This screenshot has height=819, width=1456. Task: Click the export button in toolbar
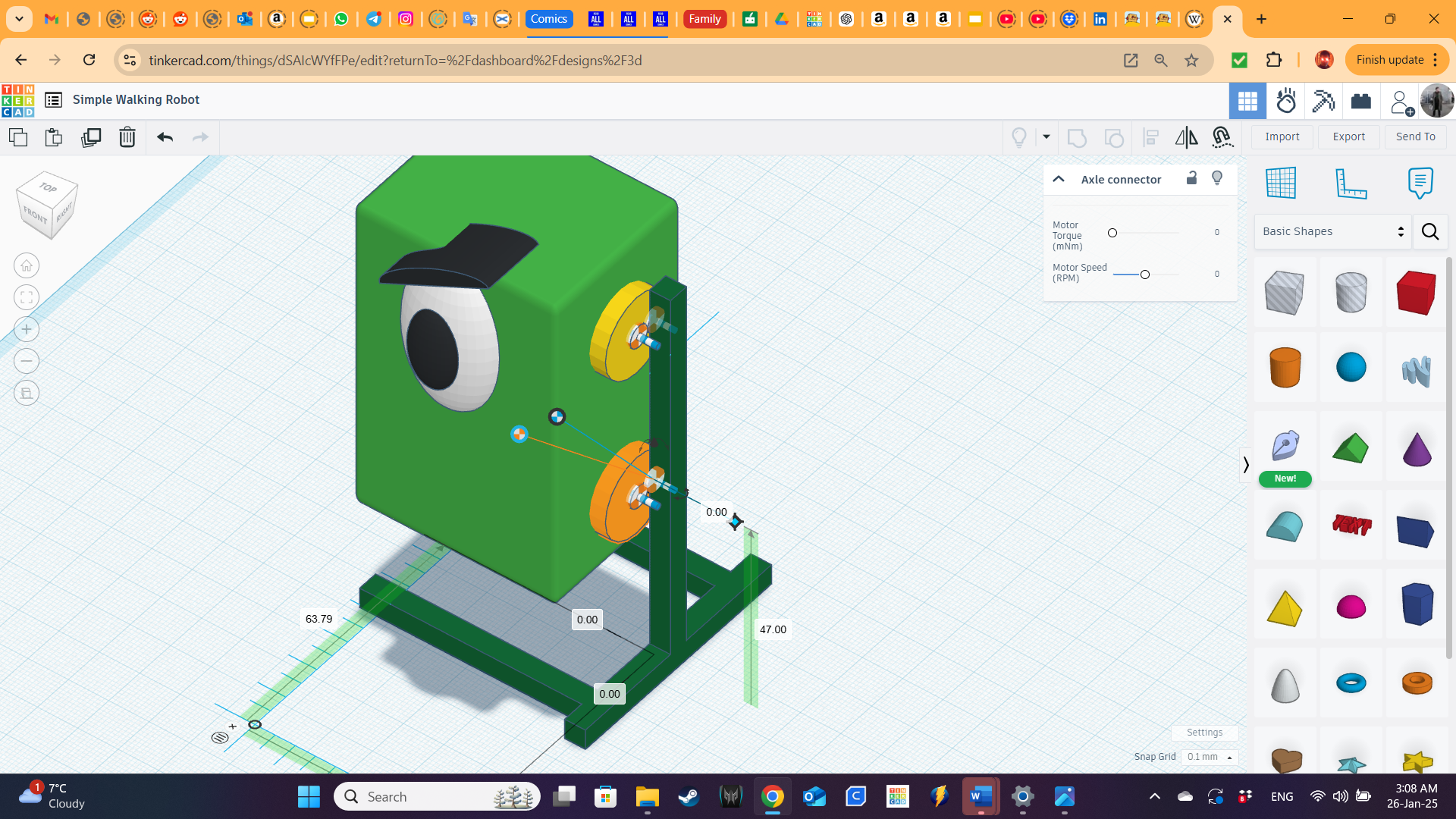point(1349,136)
